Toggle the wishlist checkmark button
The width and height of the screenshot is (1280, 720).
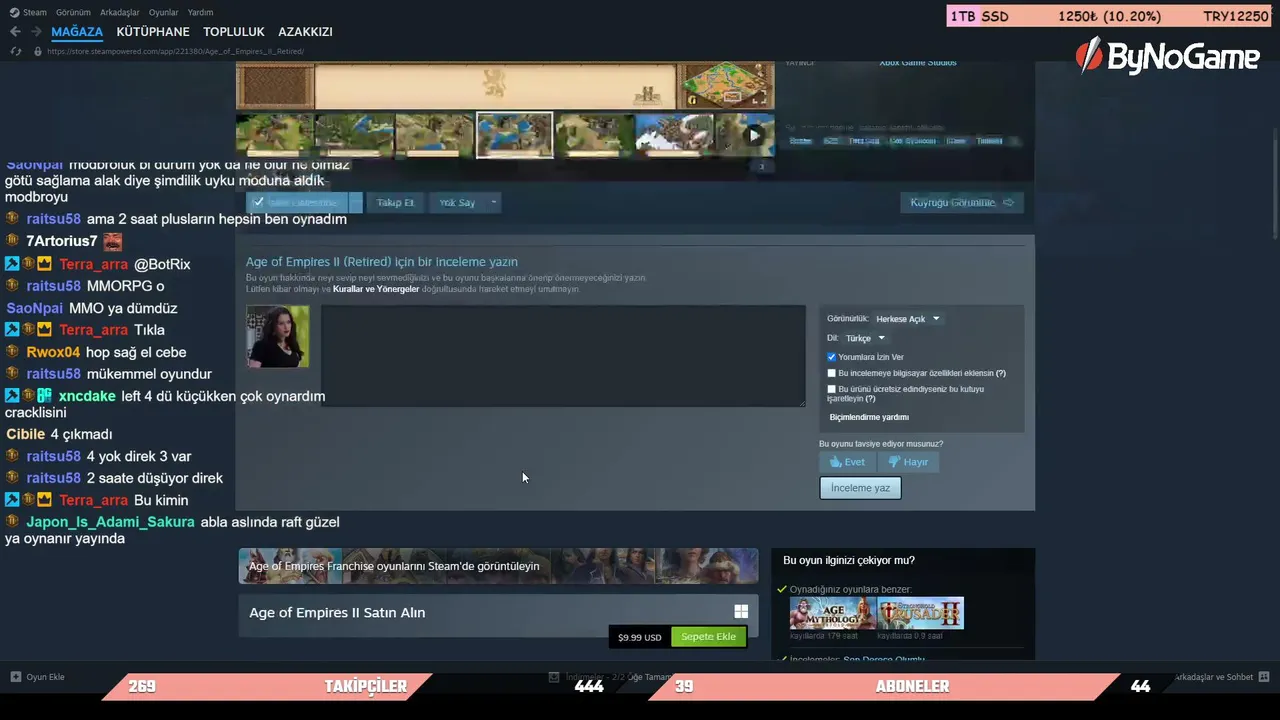(296, 202)
